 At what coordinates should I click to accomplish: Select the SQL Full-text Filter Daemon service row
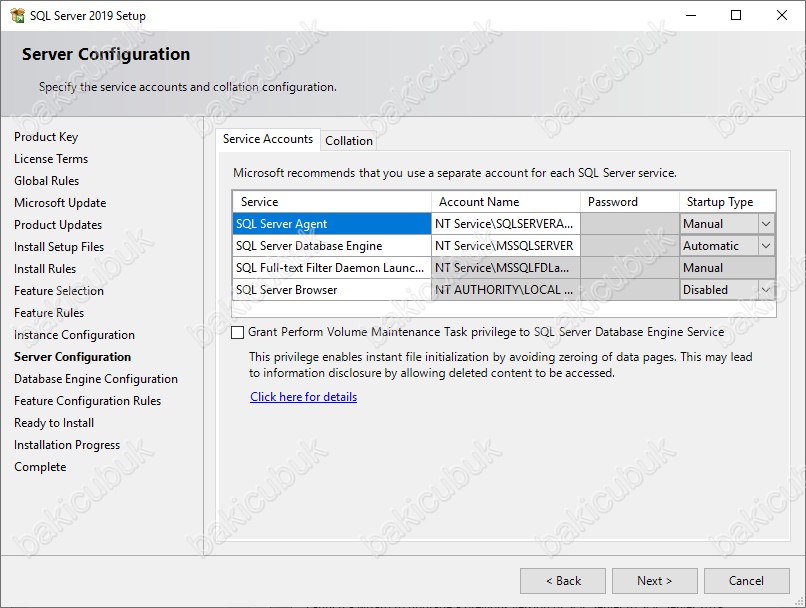331,268
